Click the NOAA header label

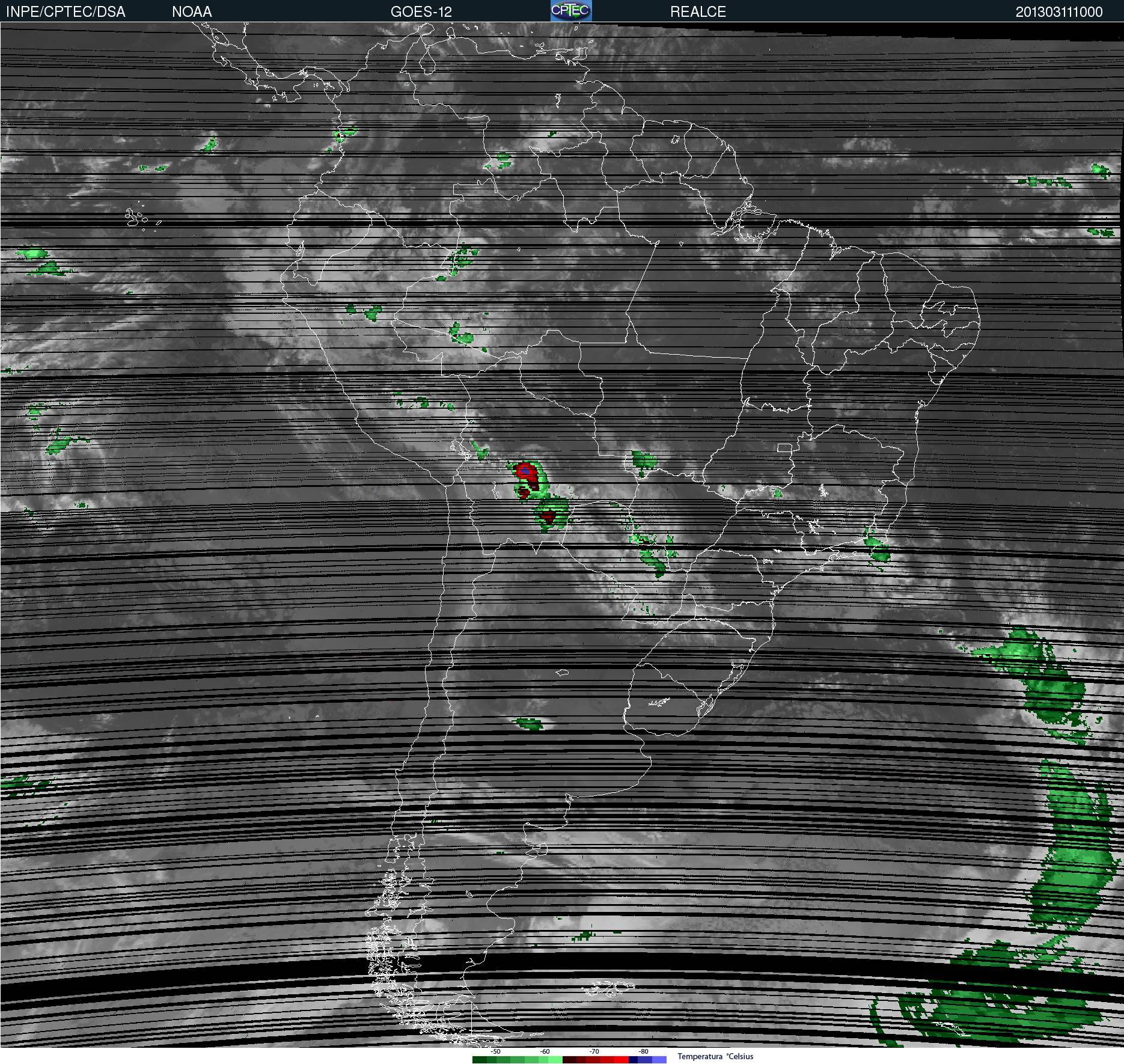pos(192,12)
